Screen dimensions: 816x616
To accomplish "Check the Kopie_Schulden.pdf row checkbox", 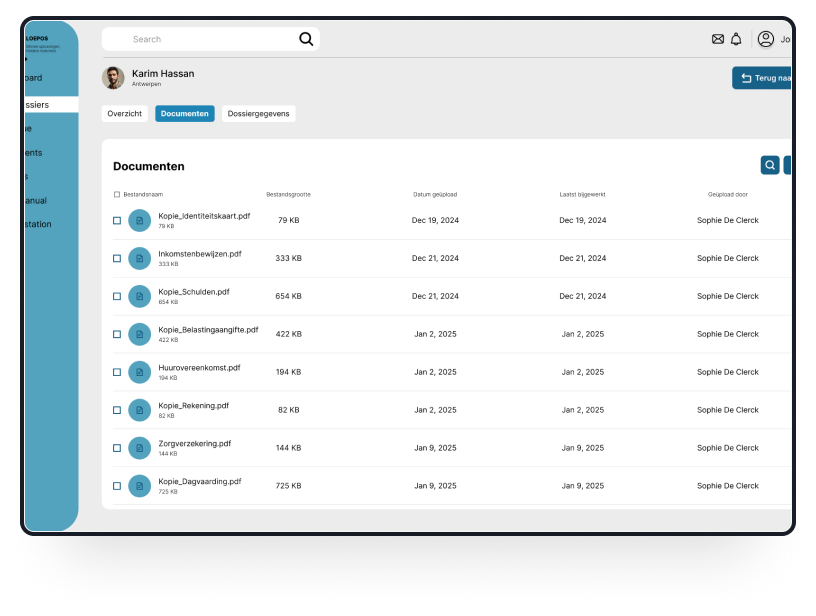I will pos(117,297).
